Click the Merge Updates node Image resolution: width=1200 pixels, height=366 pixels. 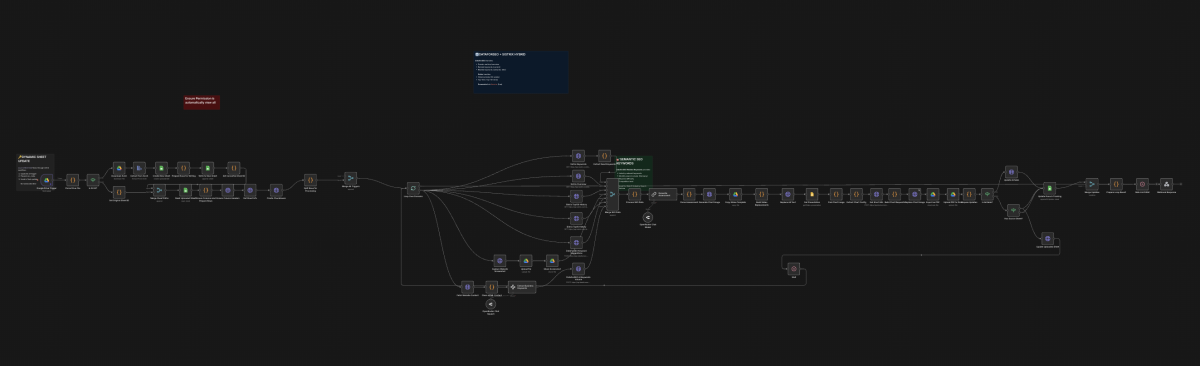coord(1091,184)
